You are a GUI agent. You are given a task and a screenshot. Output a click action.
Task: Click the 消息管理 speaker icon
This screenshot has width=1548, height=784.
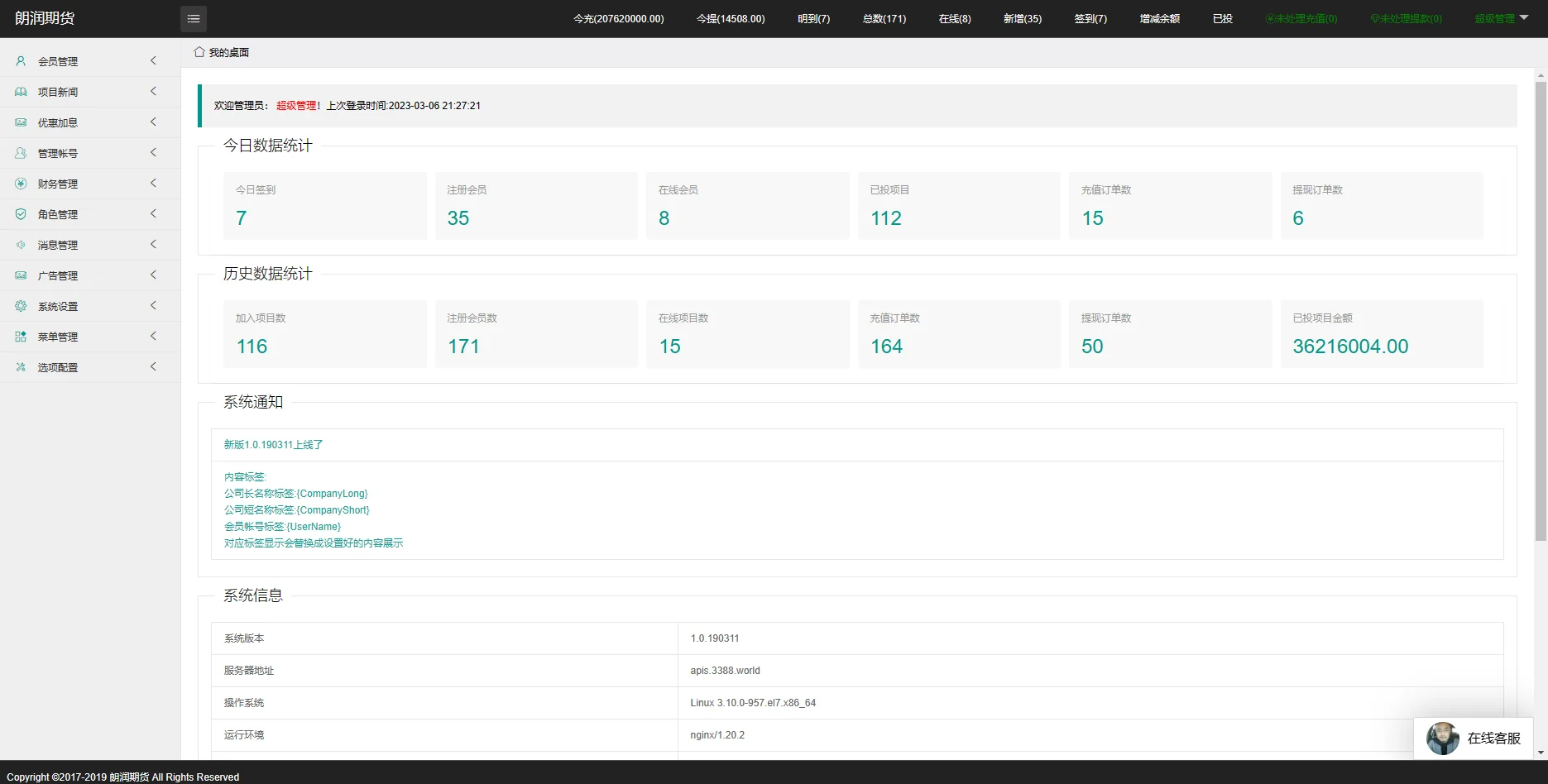pyautogui.click(x=21, y=245)
